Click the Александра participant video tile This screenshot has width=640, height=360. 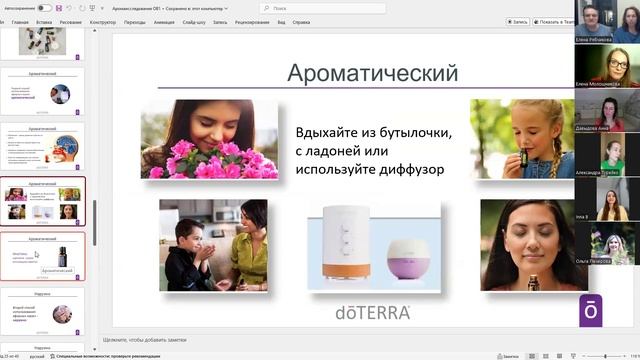607,155
